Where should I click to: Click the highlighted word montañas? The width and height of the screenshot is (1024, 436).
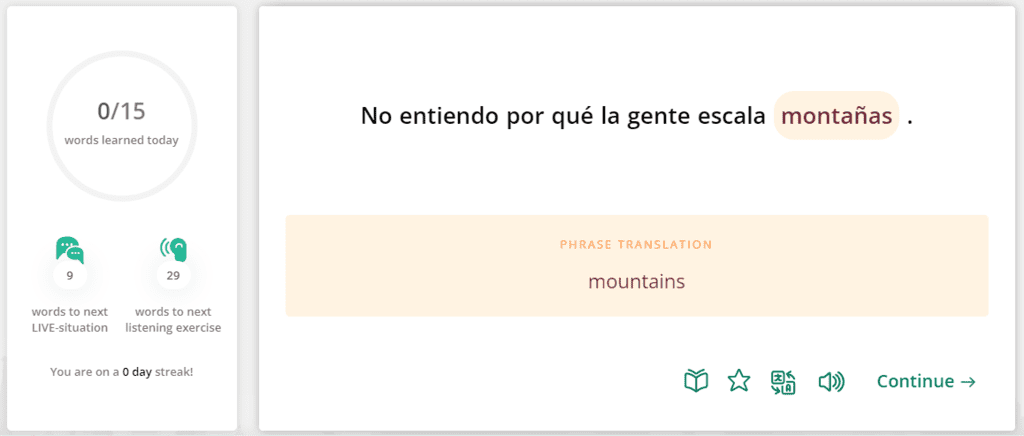coord(836,116)
